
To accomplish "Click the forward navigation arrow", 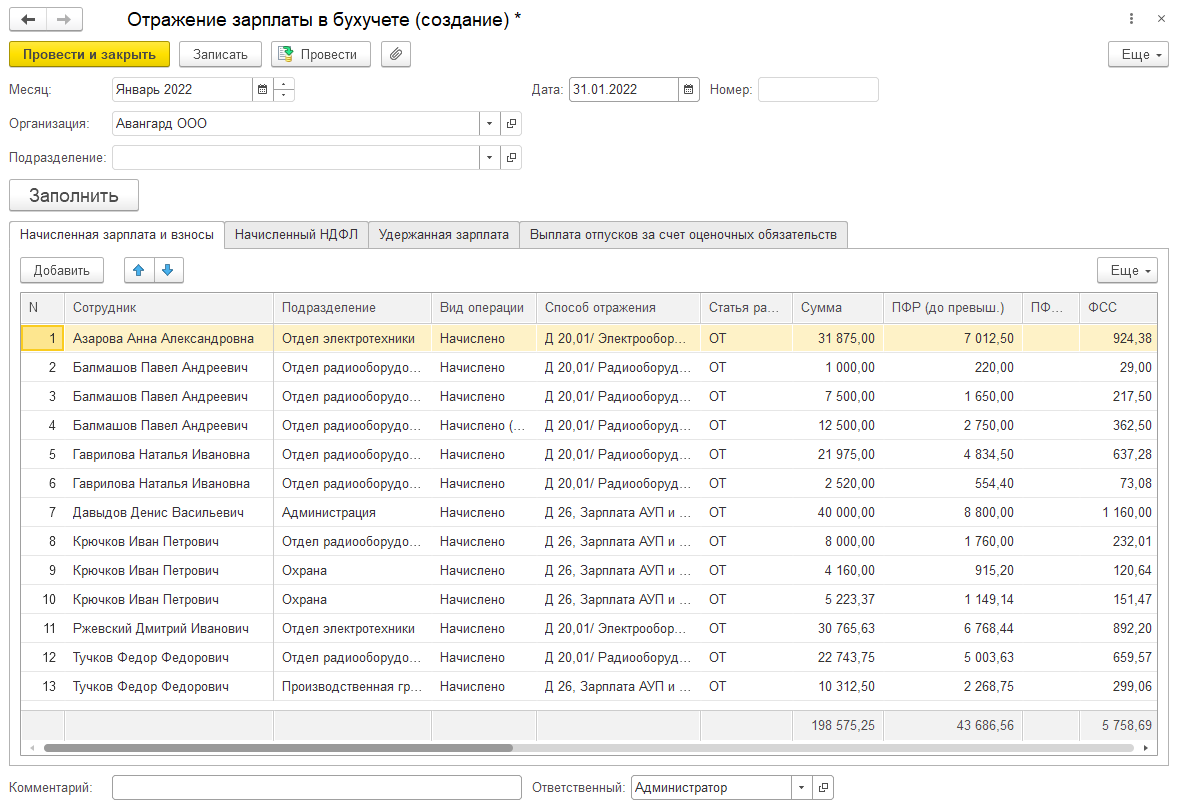I will click(x=64, y=20).
